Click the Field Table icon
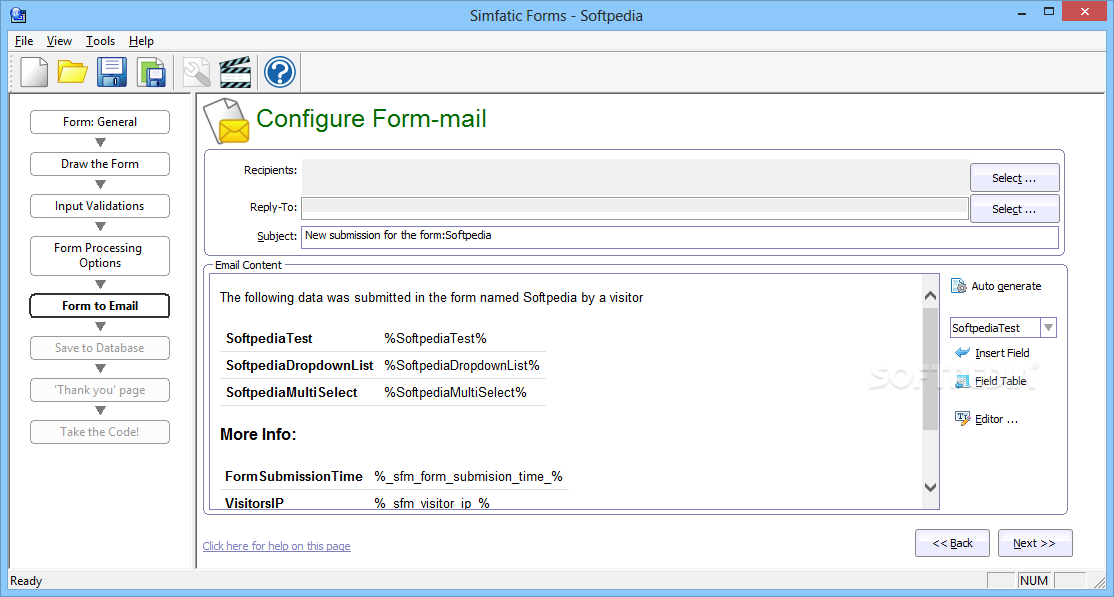 962,382
